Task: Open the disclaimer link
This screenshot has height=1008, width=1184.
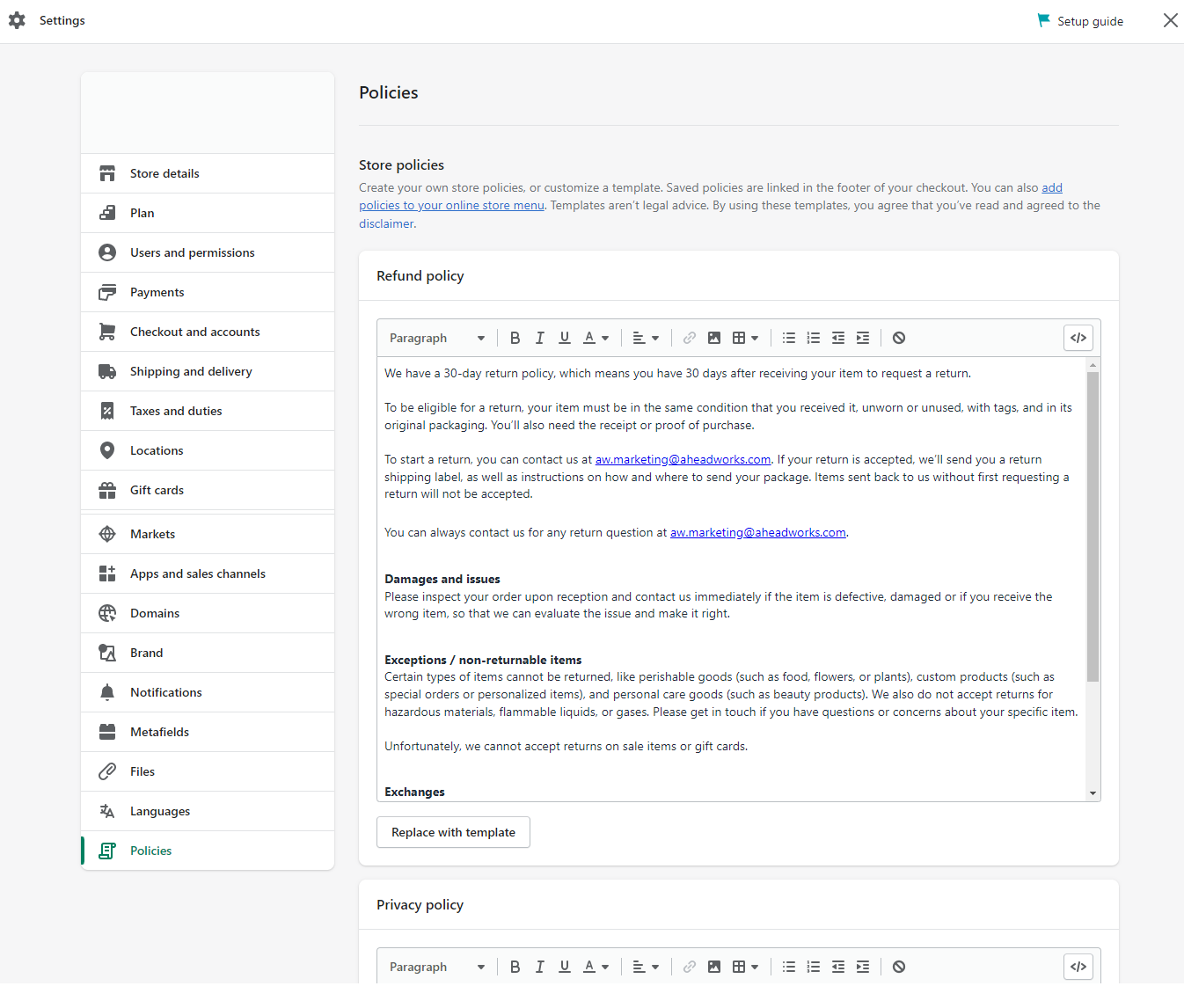Action: click(x=386, y=223)
